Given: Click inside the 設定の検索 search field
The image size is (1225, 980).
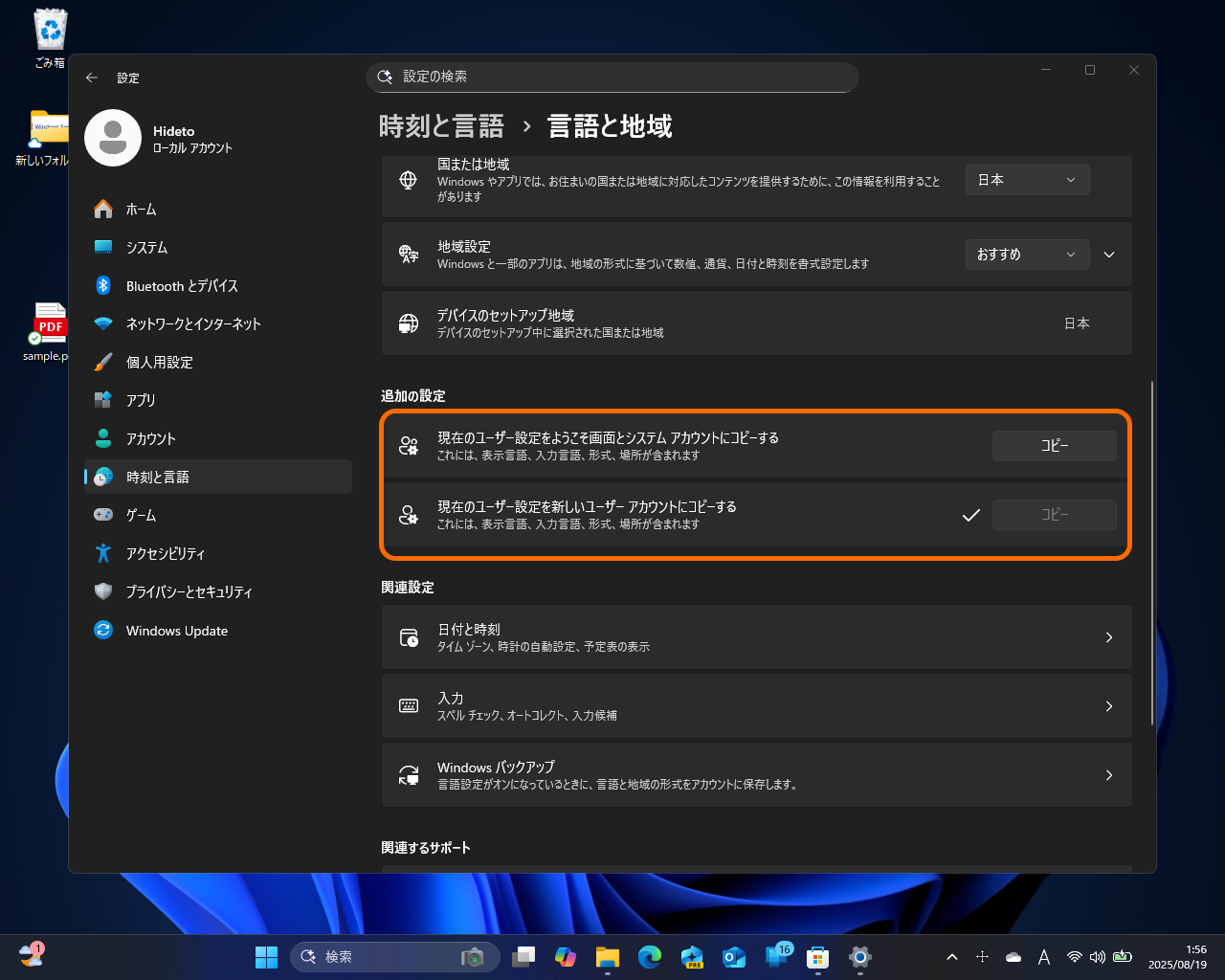Looking at the screenshot, I should tap(612, 78).
